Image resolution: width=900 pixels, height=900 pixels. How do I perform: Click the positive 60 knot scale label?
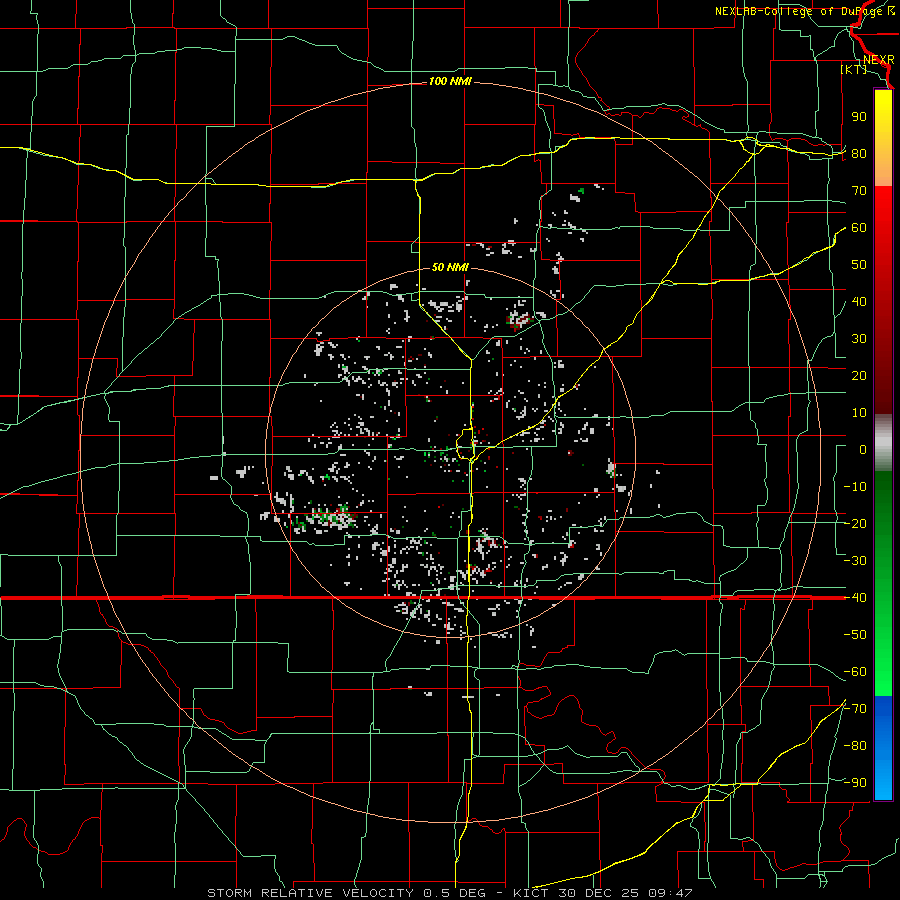pos(859,228)
